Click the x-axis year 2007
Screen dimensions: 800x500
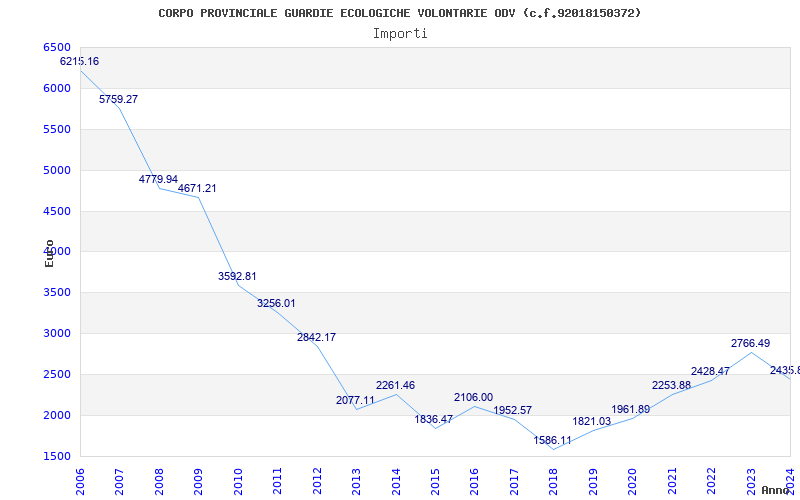(119, 482)
